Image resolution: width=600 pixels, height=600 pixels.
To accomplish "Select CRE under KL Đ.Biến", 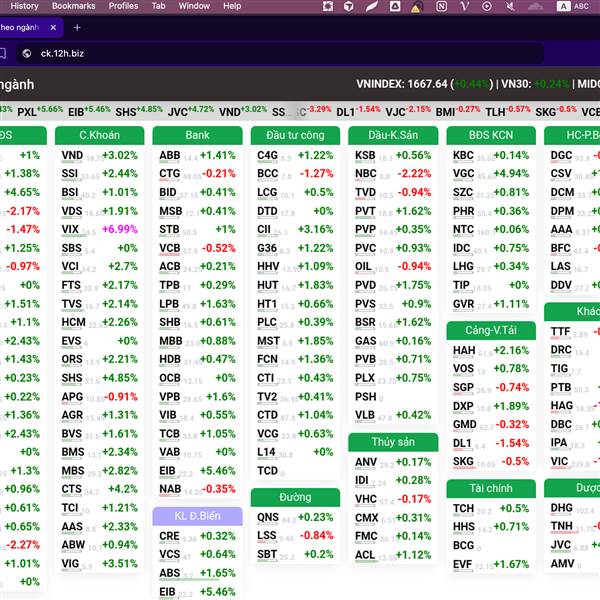I will (x=197, y=536).
